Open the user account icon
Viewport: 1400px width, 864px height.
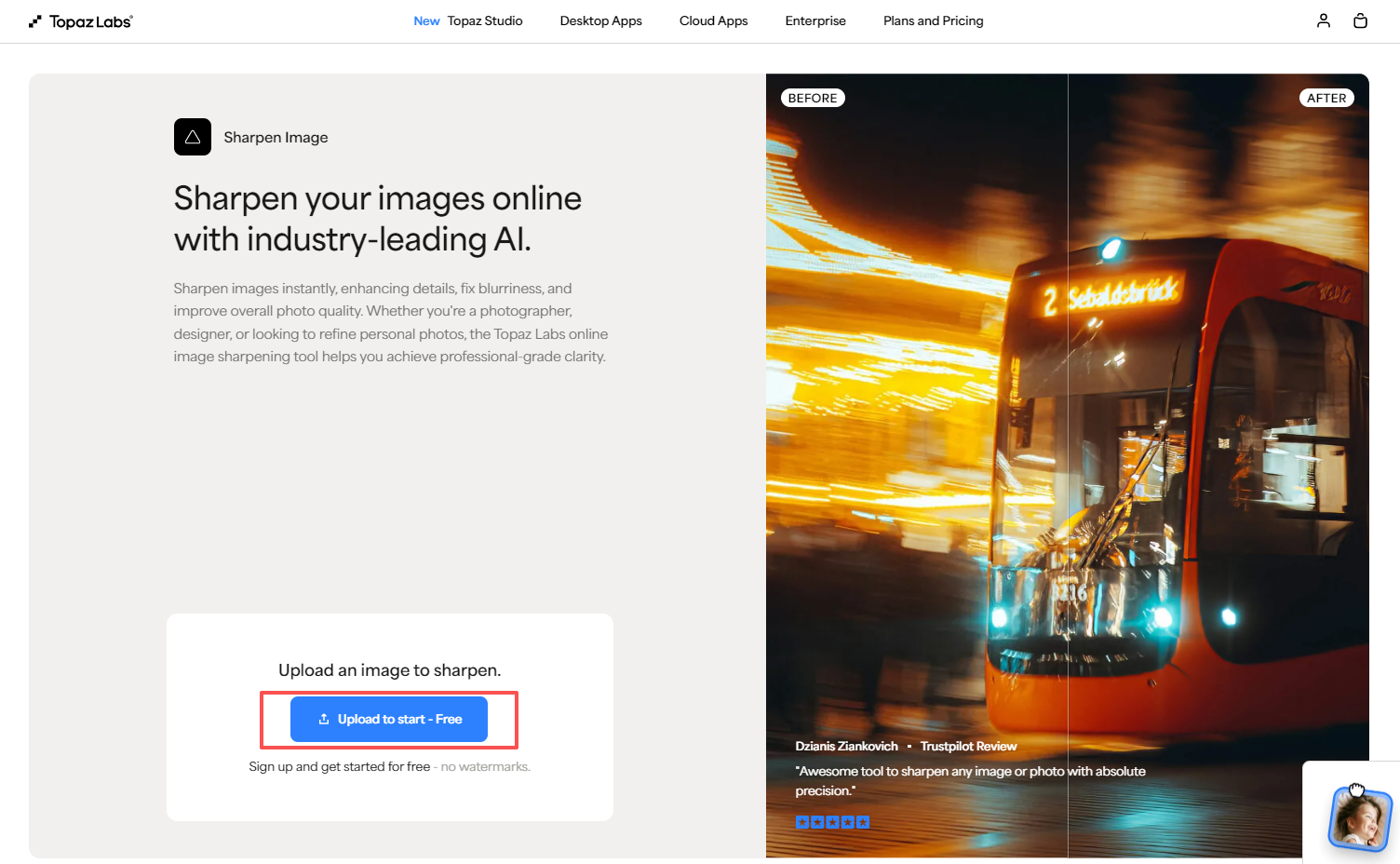[1323, 20]
